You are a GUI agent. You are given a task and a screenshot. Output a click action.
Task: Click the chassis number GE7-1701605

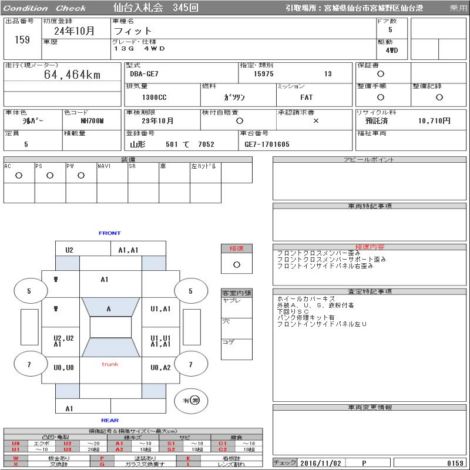click(267, 144)
